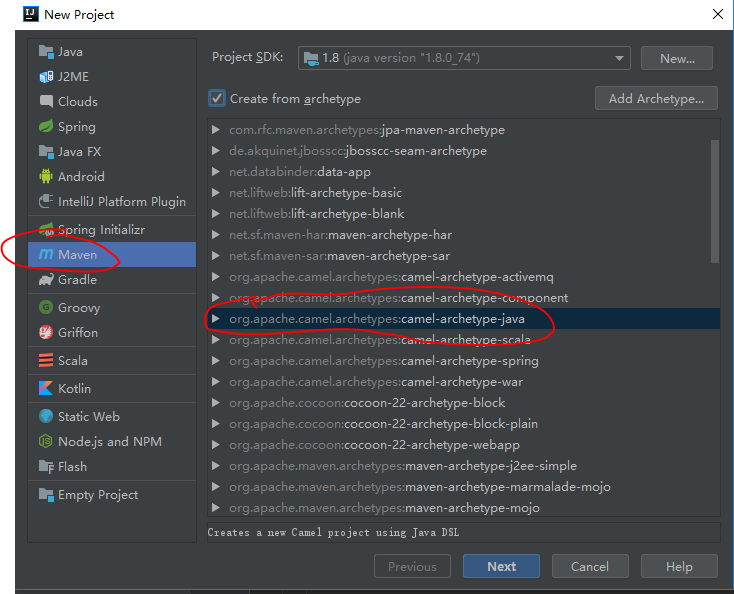Click the Kotlin K icon
The height and width of the screenshot is (594, 734).
coord(46,388)
